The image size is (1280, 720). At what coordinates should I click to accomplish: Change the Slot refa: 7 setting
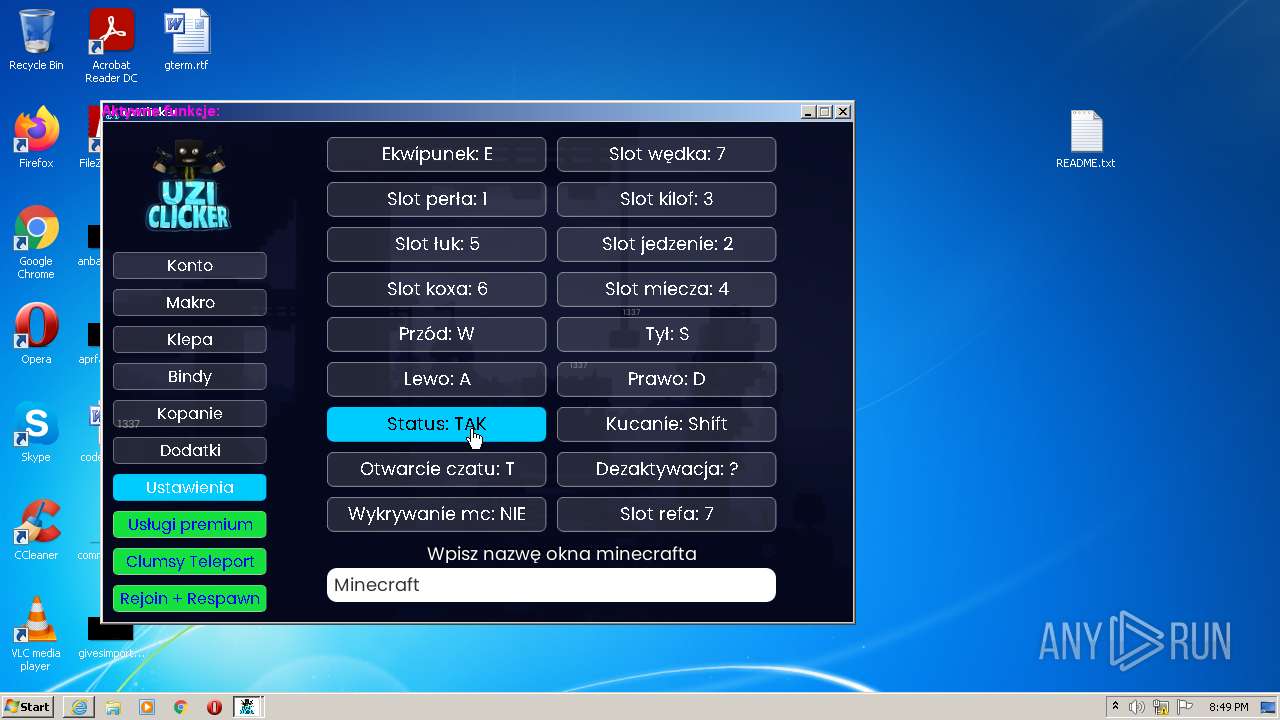pos(667,514)
